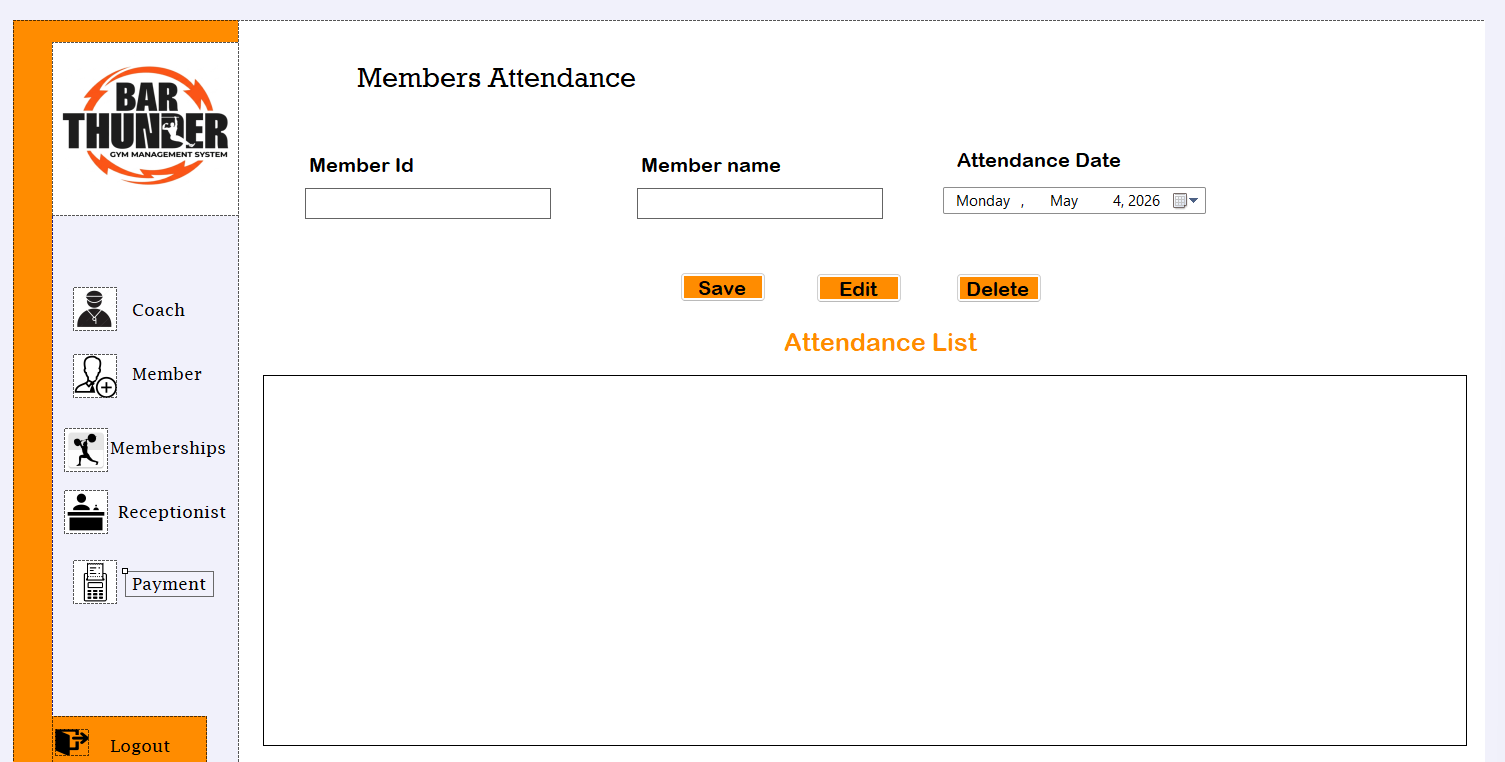
Task: Click inside the Member name field
Action: pos(760,203)
